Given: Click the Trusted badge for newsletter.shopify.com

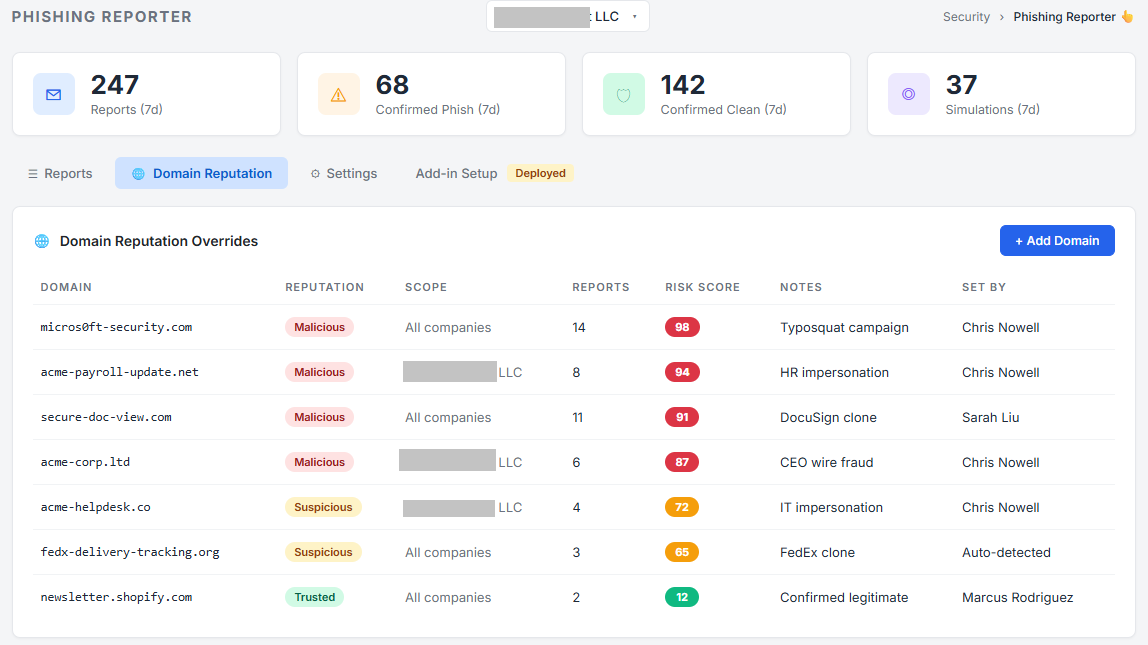Looking at the screenshot, I should [x=314, y=596].
